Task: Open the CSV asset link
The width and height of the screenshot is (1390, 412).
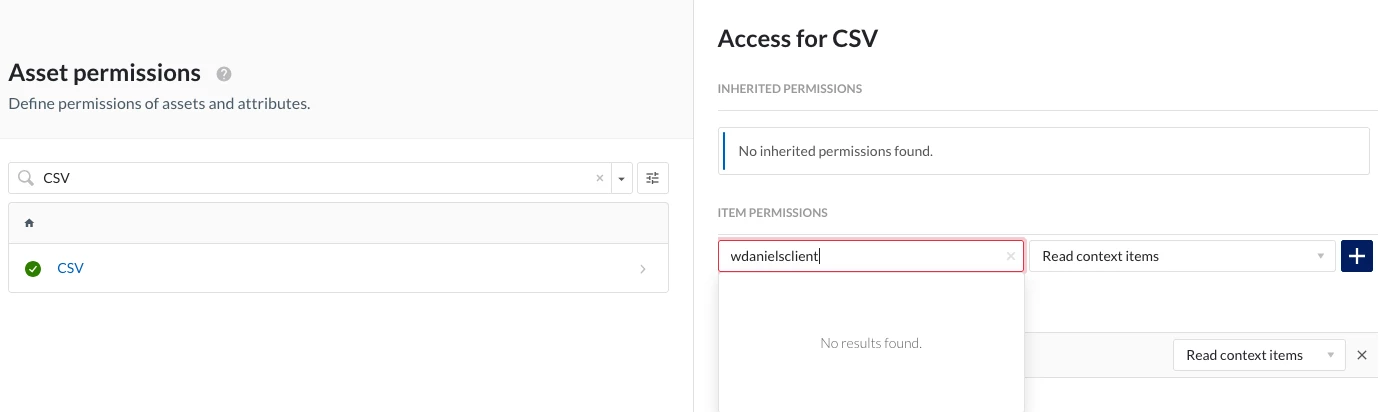Action: tap(70, 268)
